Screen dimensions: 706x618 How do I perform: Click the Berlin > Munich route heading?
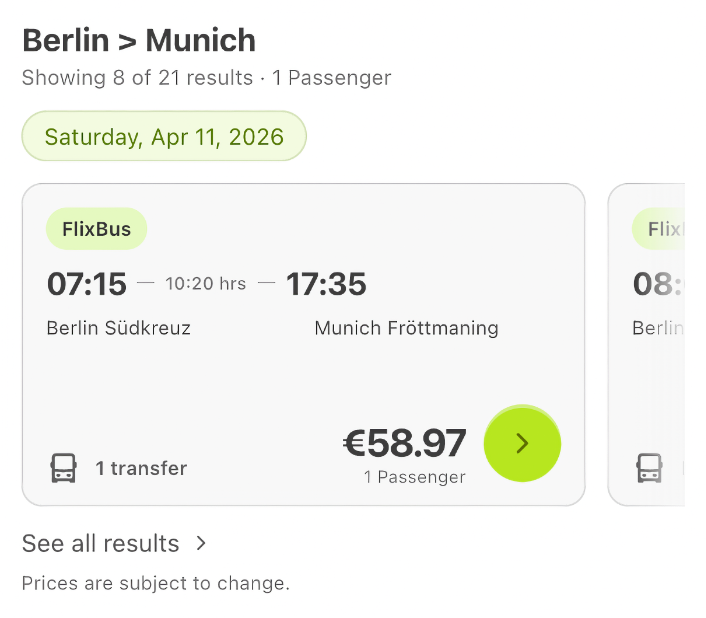pyautogui.click(x=139, y=40)
